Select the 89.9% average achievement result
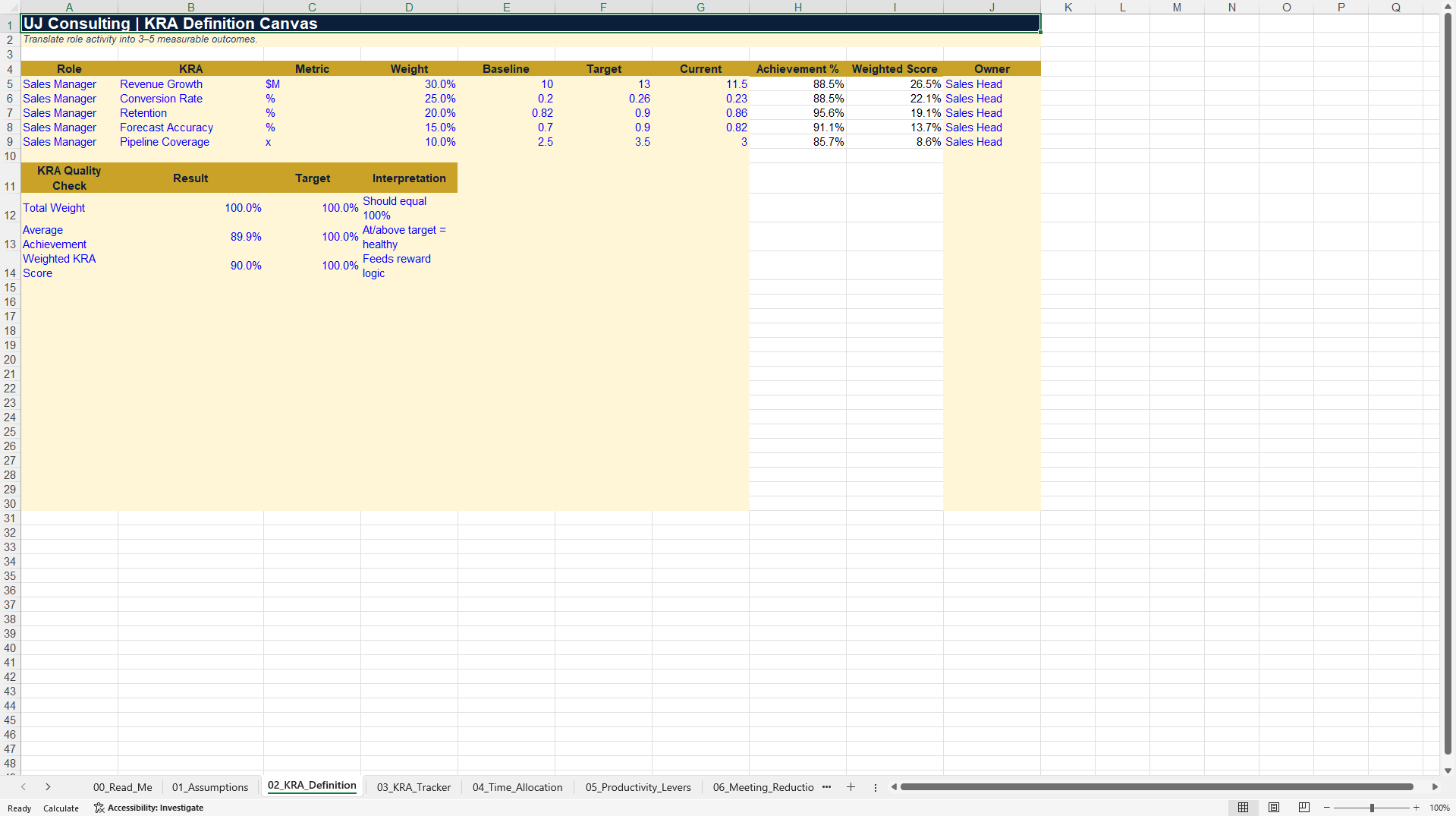 coord(190,237)
